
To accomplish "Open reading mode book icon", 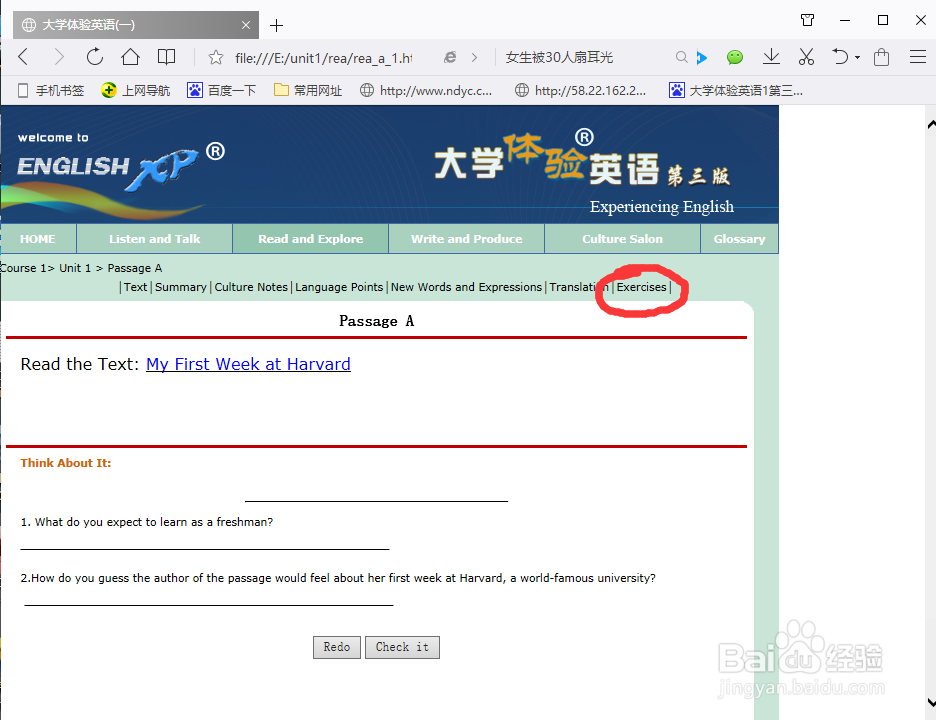I will pyautogui.click(x=166, y=57).
